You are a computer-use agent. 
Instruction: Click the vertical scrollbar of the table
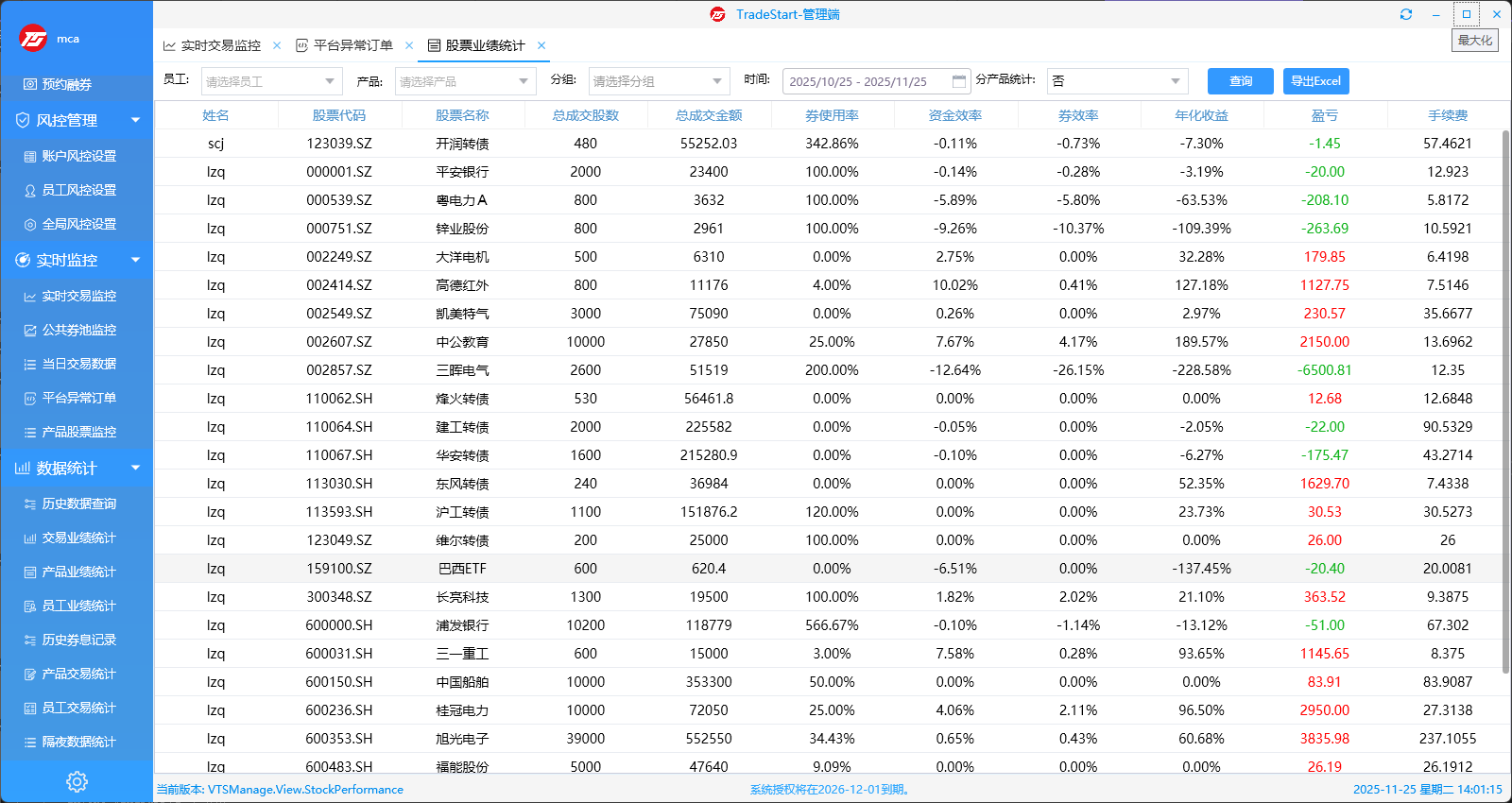(1505, 397)
